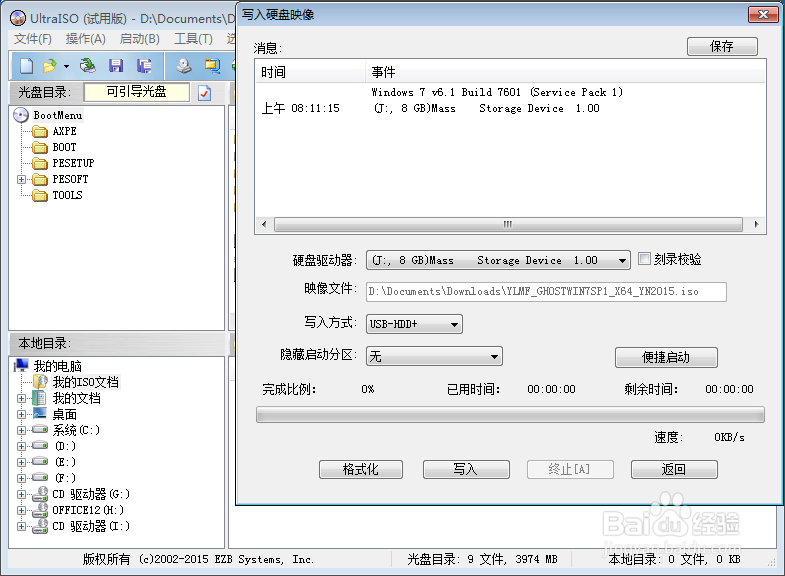Expand the CD 驱动器(G:) node
The image size is (785, 576).
21,494
